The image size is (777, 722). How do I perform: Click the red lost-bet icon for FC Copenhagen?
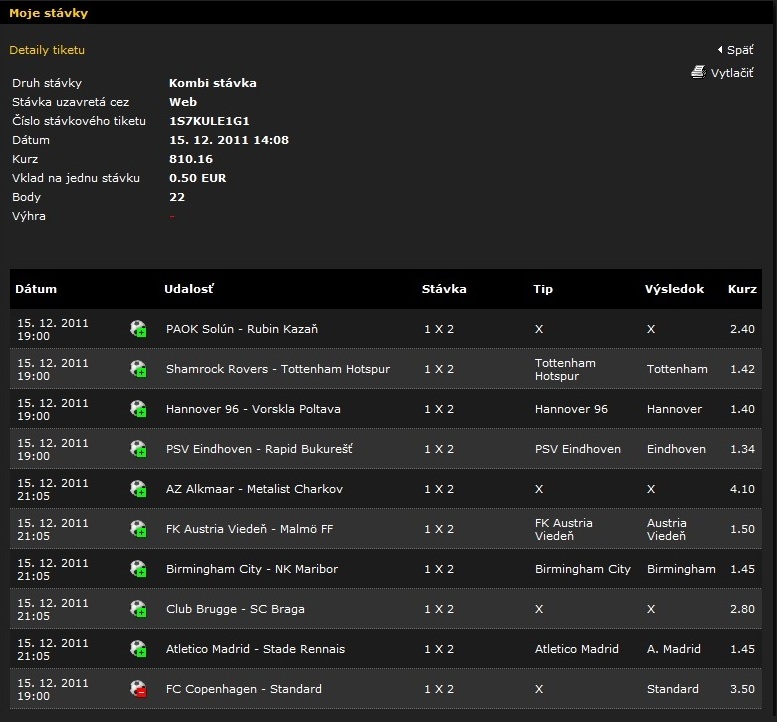[138, 689]
